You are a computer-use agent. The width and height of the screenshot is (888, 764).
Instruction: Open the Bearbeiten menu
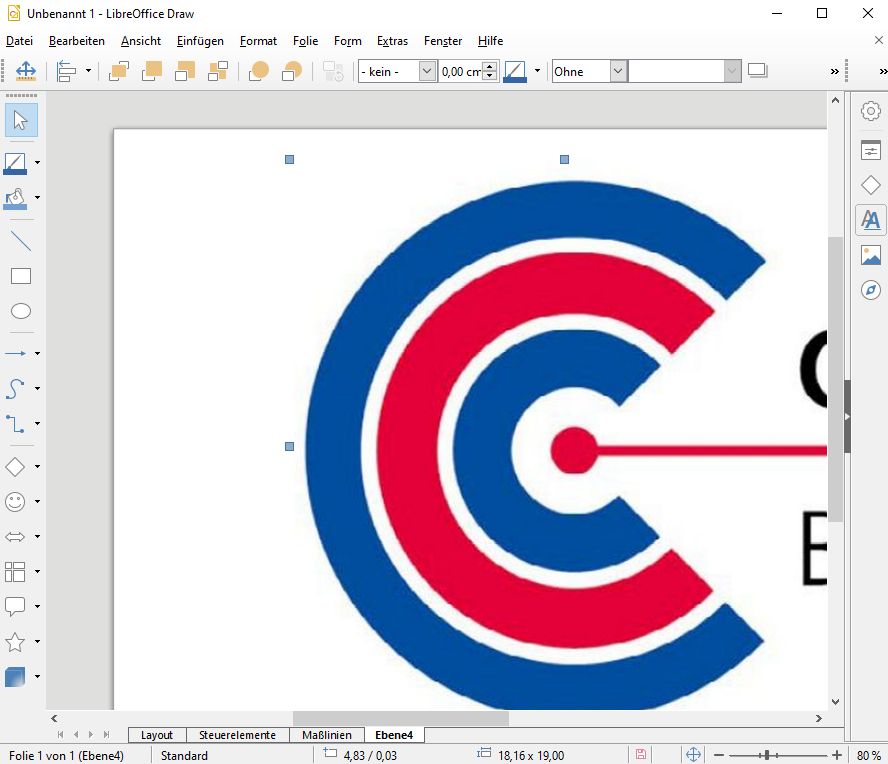77,41
